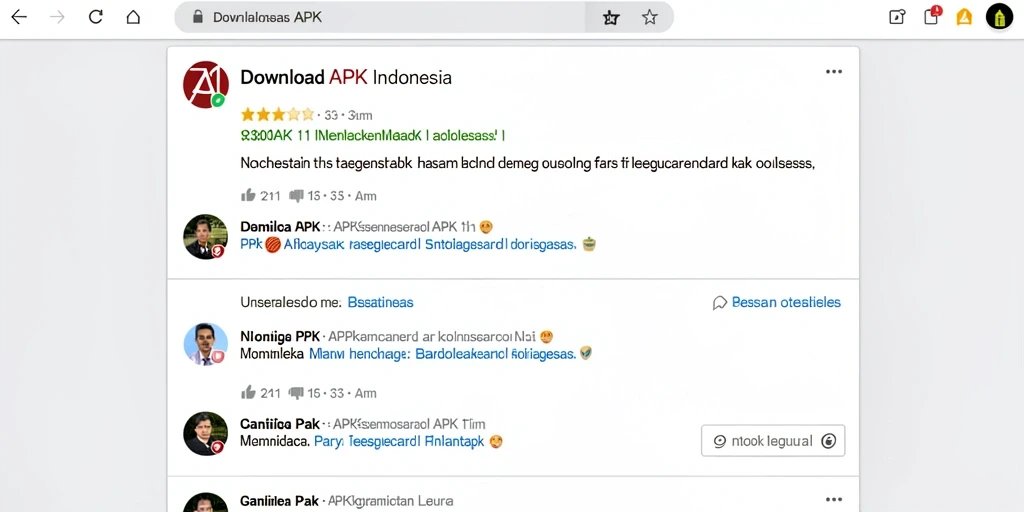The width and height of the screenshot is (1024, 512).
Task: Click the 'Bessan otestieles' comment link
Action: pyautogui.click(x=777, y=302)
